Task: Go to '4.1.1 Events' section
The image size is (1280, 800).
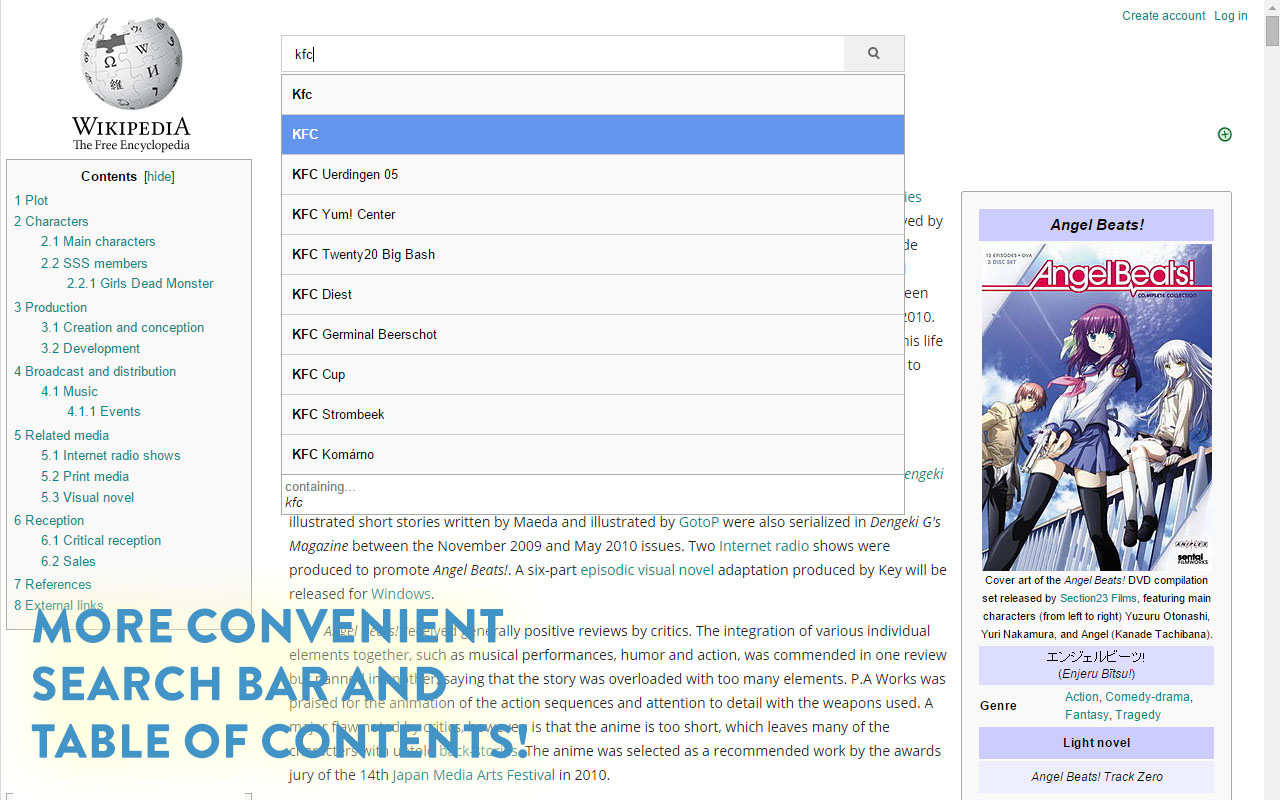Action: click(103, 411)
